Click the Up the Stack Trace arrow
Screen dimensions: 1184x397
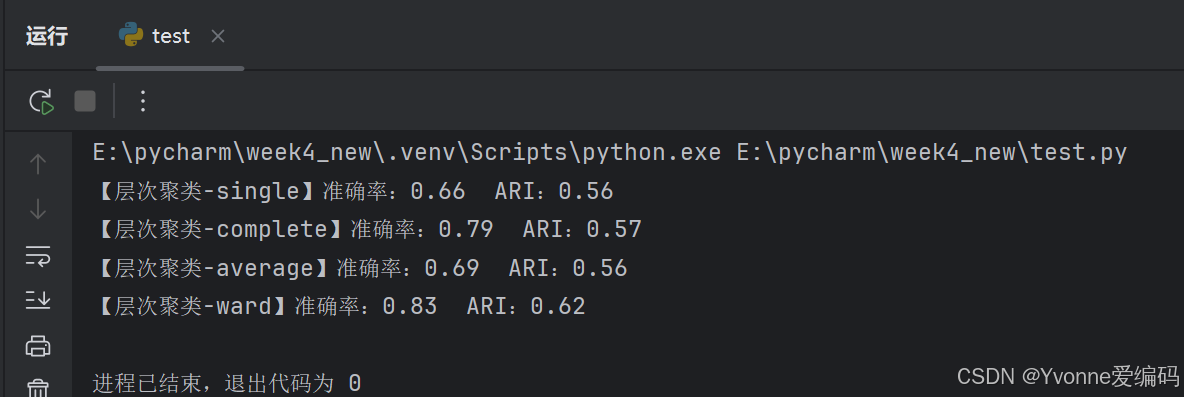click(x=38, y=163)
